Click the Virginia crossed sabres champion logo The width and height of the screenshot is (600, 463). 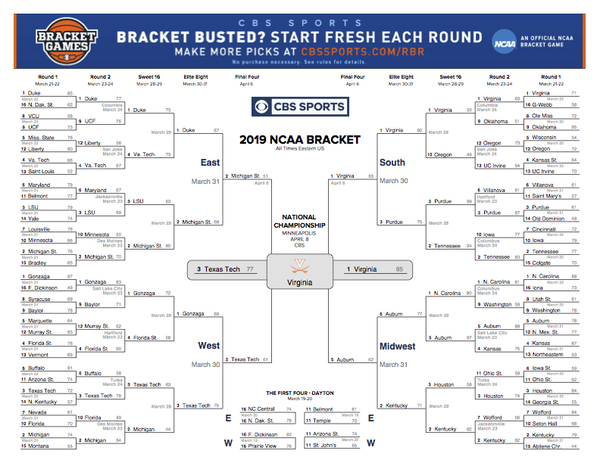pos(300,266)
